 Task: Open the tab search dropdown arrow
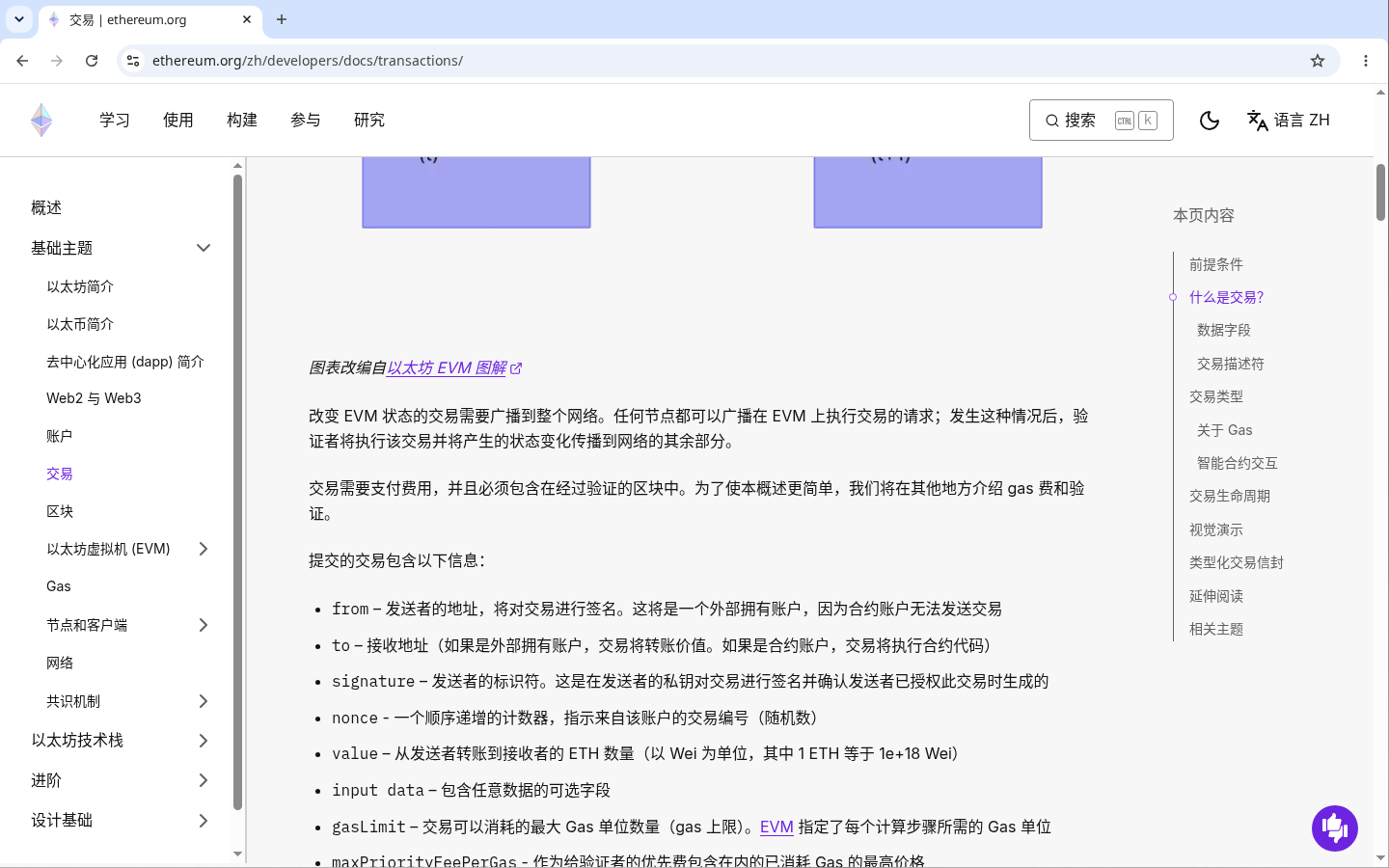pyautogui.click(x=19, y=19)
